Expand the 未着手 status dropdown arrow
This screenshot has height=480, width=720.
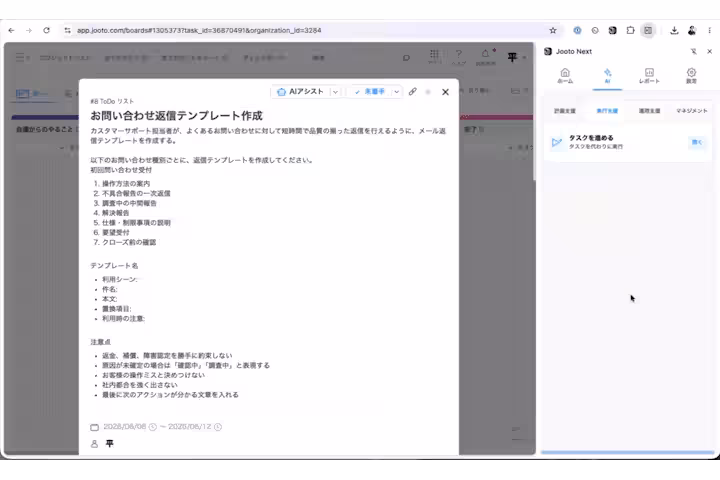(x=396, y=92)
